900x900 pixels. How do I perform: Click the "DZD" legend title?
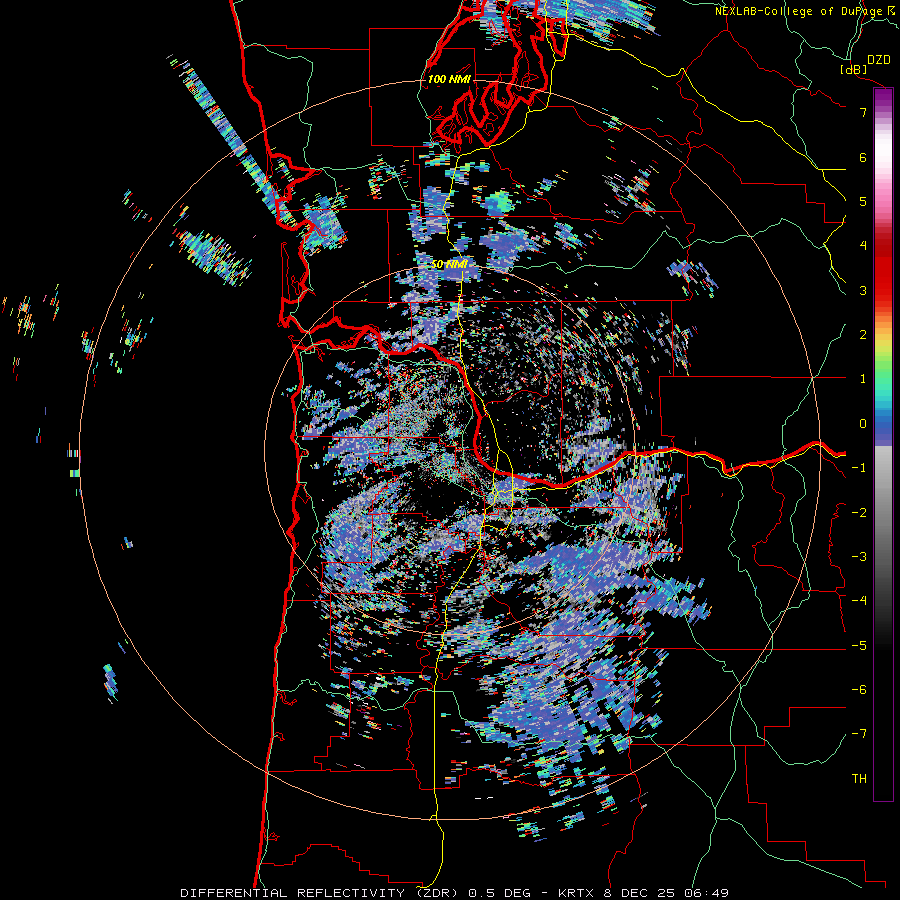point(879,60)
